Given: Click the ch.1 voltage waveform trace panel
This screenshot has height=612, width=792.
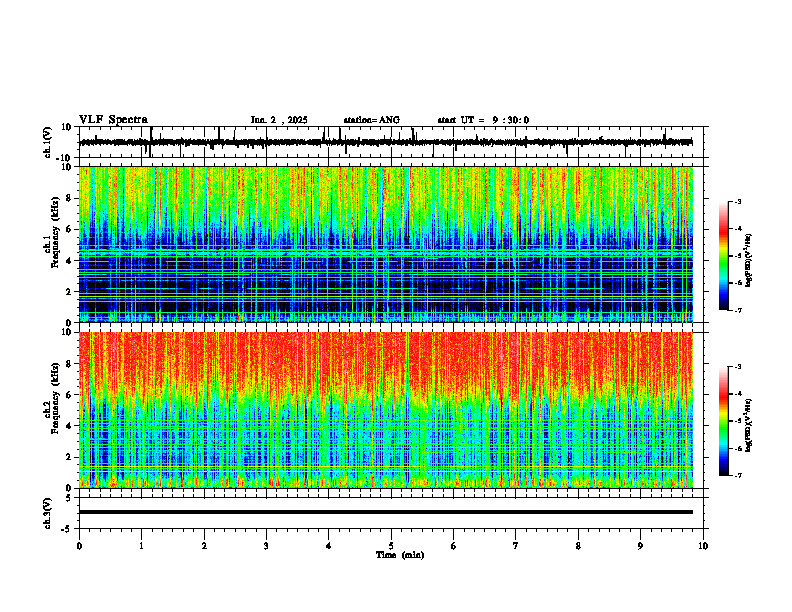Looking at the screenshot, I should [391, 142].
